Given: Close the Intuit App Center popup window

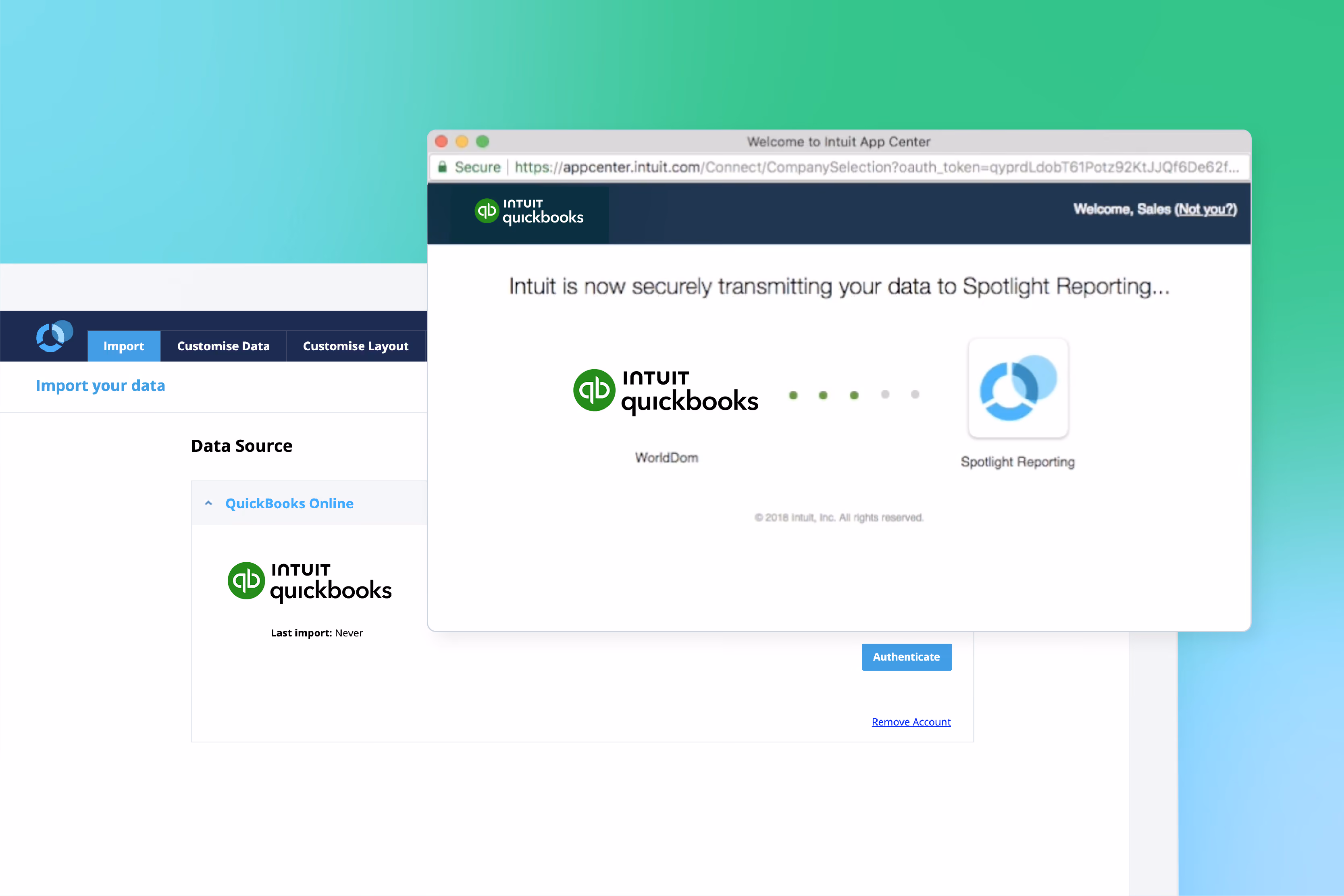Looking at the screenshot, I should pyautogui.click(x=441, y=141).
